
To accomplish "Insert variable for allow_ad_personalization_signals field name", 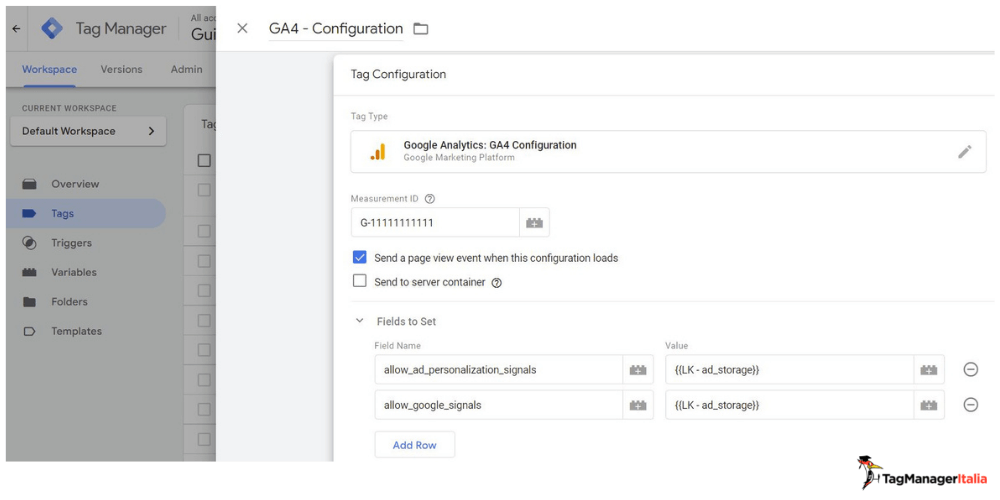I will pyautogui.click(x=638, y=370).
